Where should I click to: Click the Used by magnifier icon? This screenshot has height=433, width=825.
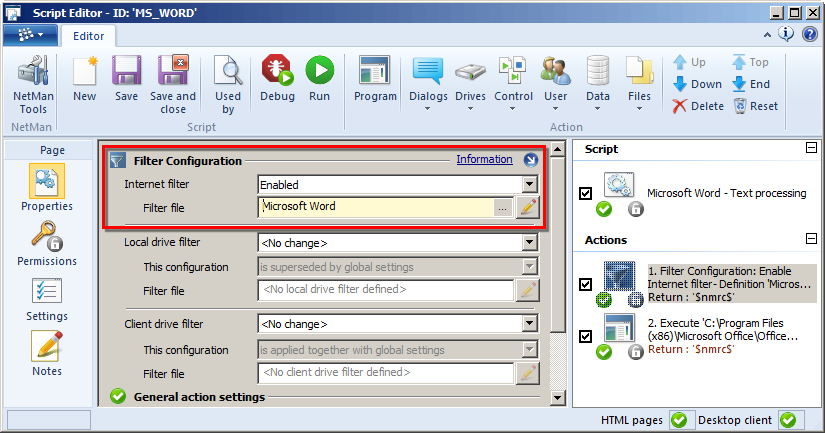point(228,83)
